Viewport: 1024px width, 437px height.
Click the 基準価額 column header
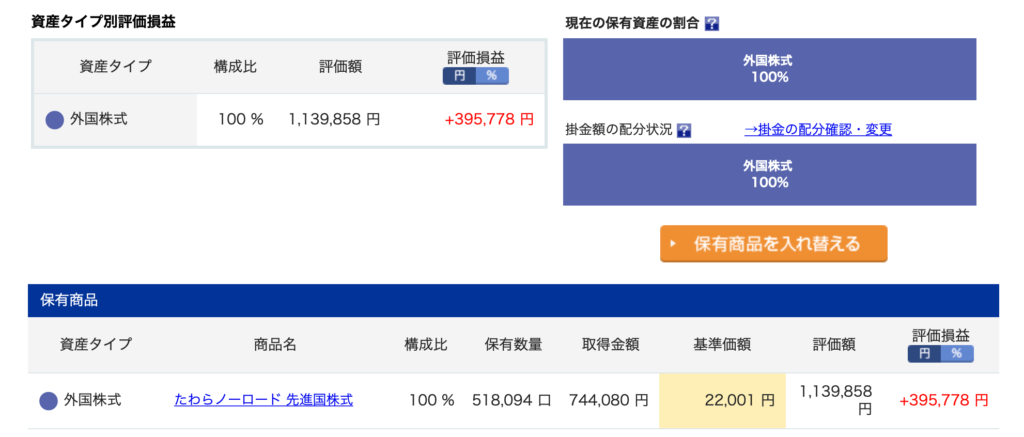[722, 345]
